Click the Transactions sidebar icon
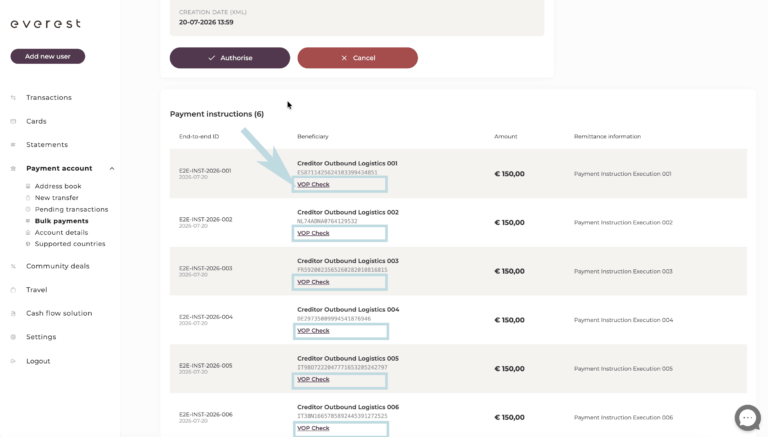Viewport: 768px width, 437px height. click(x=13, y=97)
